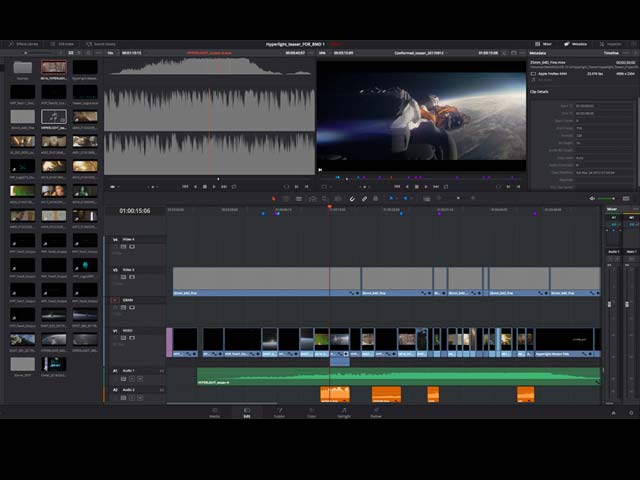This screenshot has width=640, height=480.
Task: Toggle the Sound Library panel
Action: click(101, 44)
